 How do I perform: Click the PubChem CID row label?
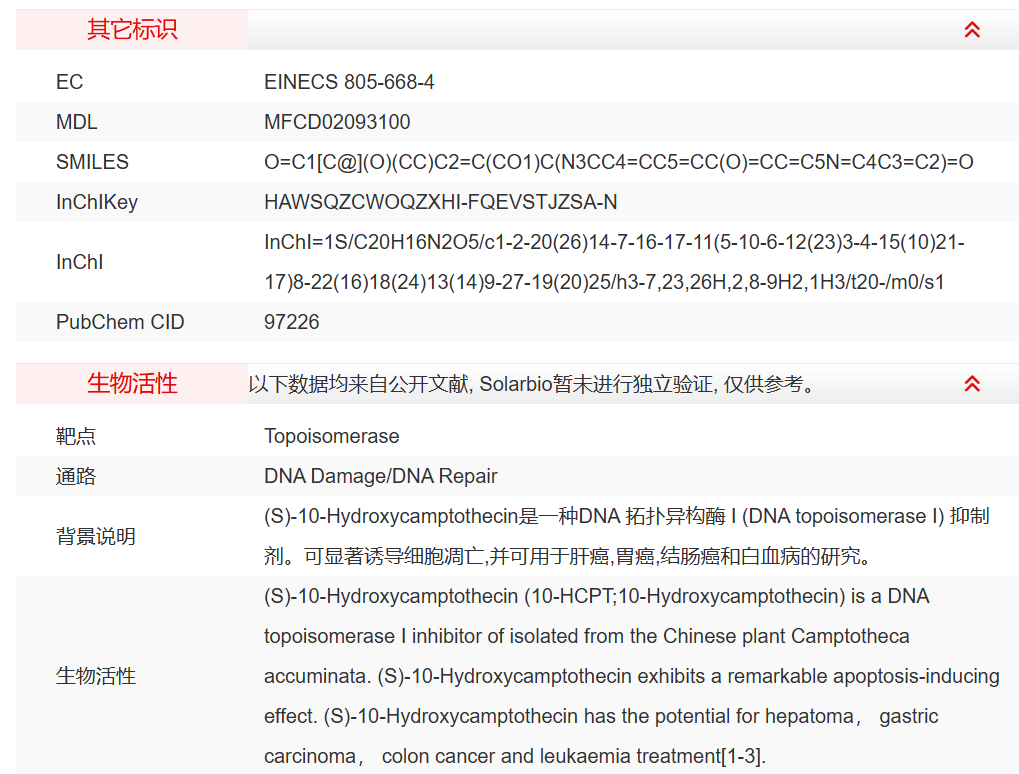tap(120, 322)
